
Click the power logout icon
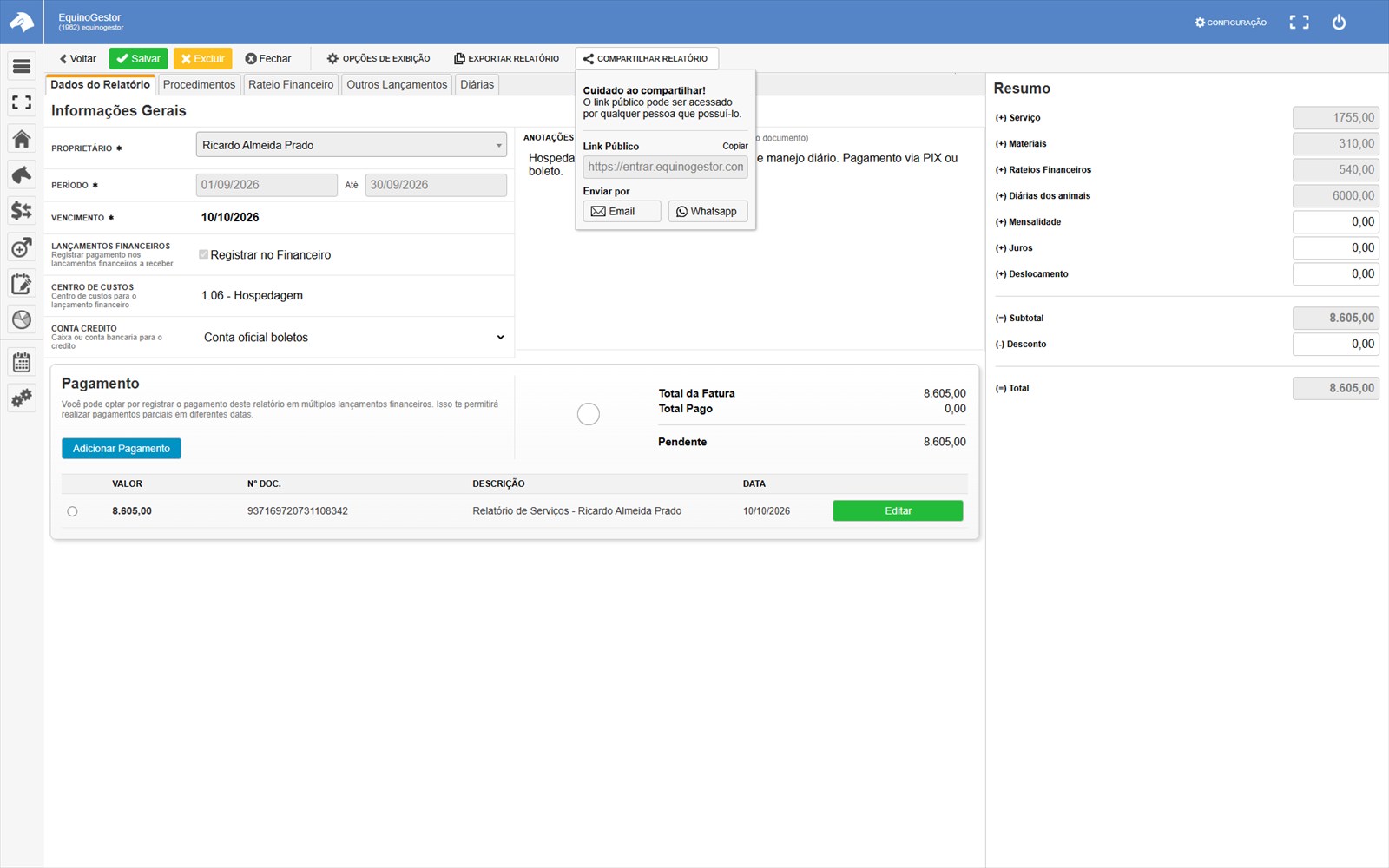click(x=1339, y=23)
